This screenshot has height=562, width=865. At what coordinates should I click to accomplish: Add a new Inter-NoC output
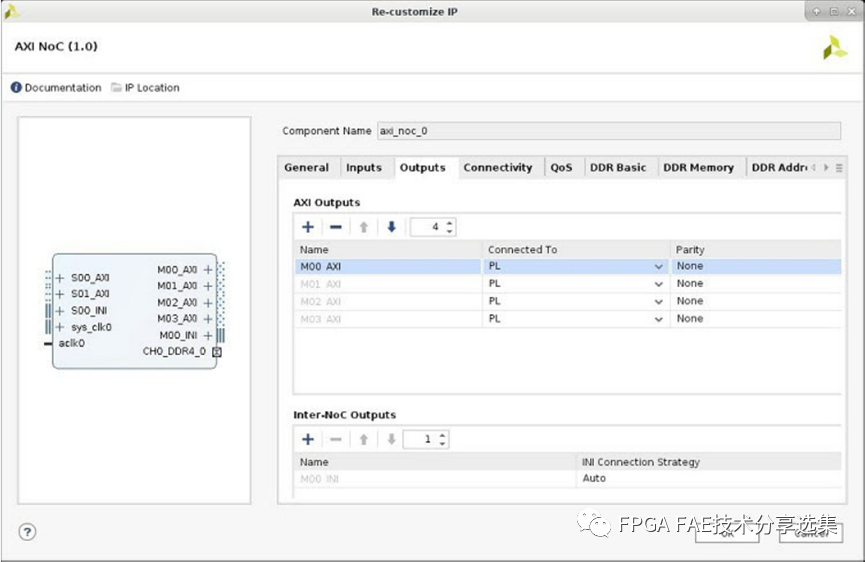coord(308,439)
